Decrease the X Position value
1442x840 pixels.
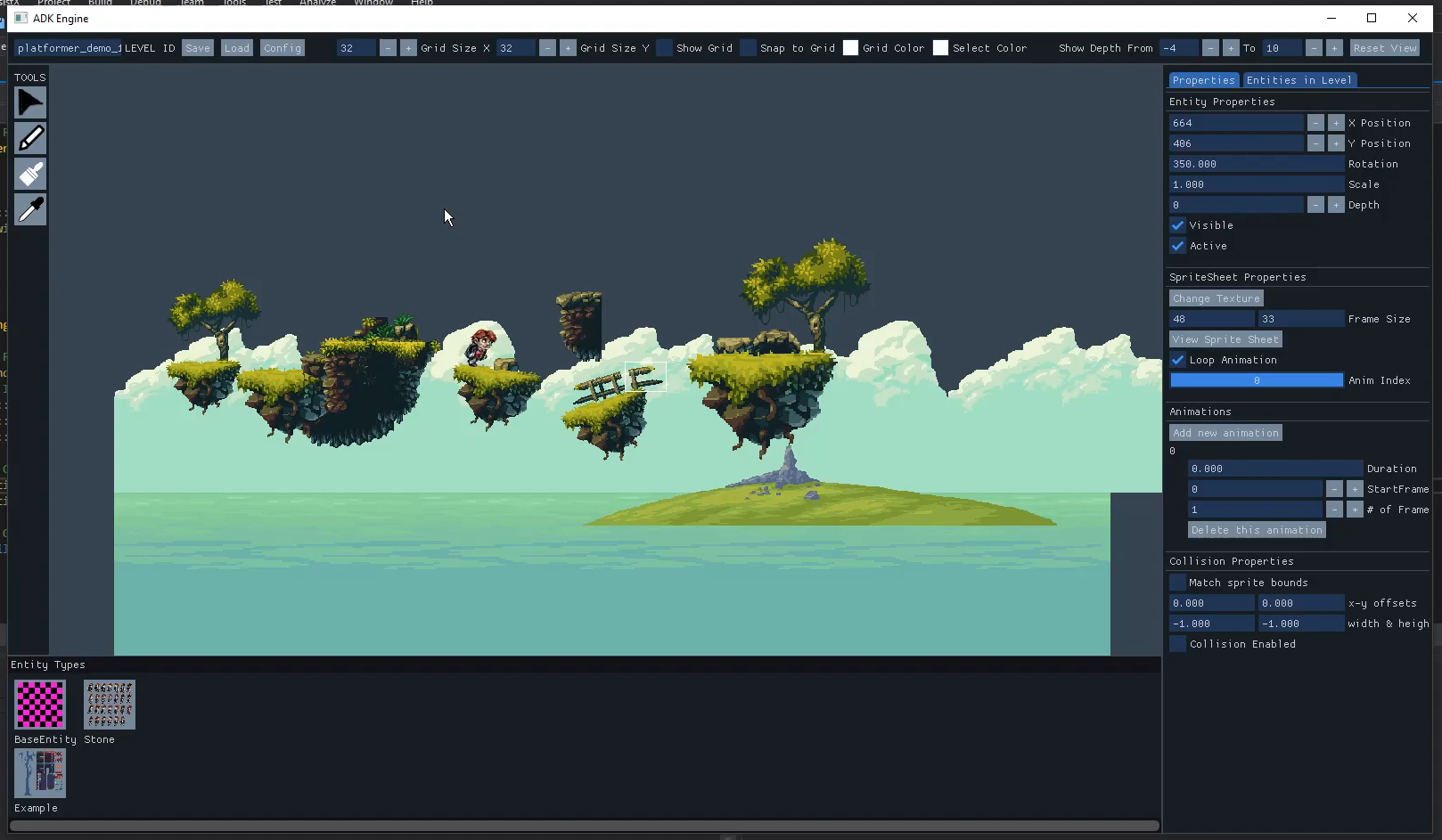pos(1315,123)
